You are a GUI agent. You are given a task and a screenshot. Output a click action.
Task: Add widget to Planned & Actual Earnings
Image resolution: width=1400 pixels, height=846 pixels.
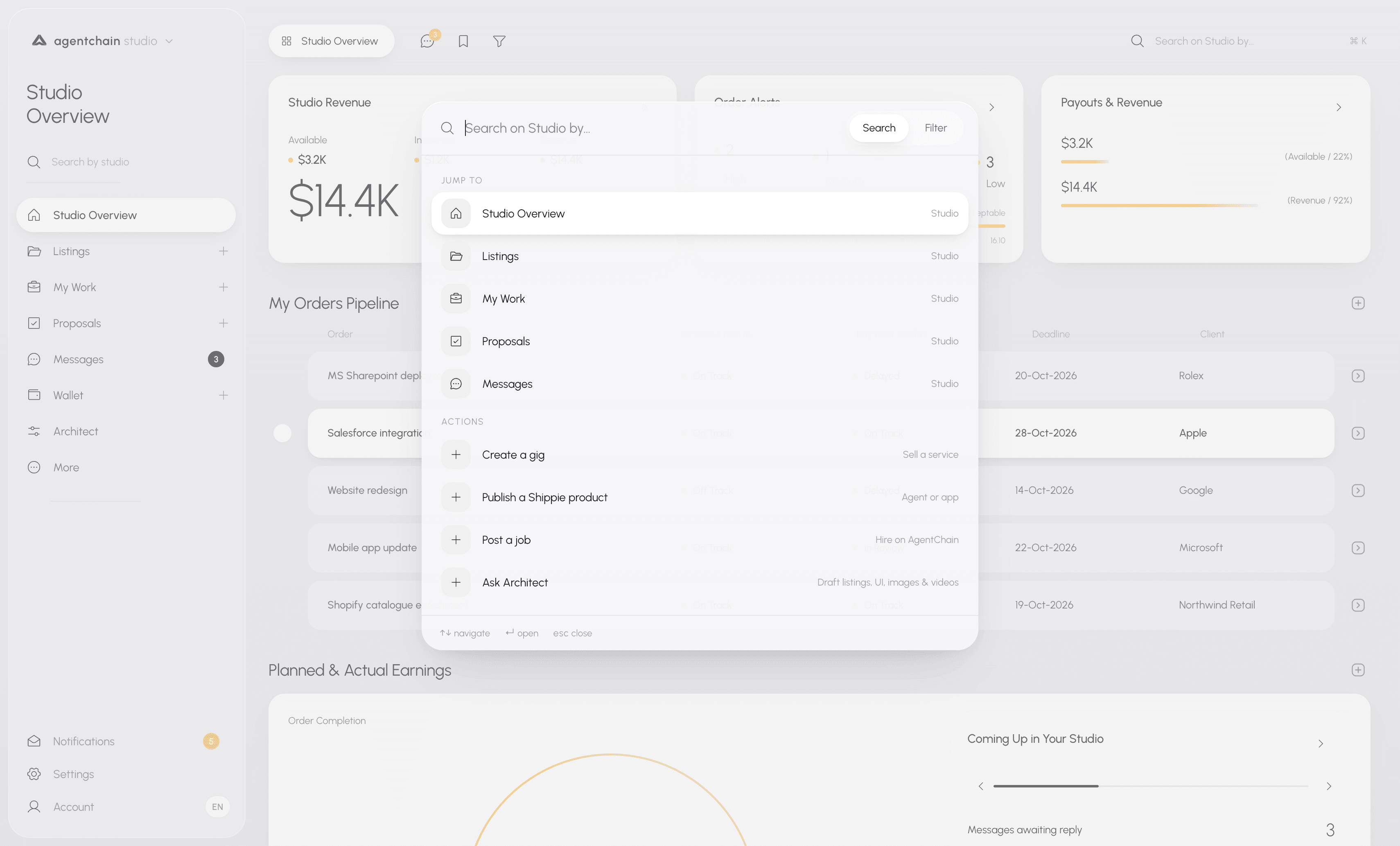point(1358,670)
